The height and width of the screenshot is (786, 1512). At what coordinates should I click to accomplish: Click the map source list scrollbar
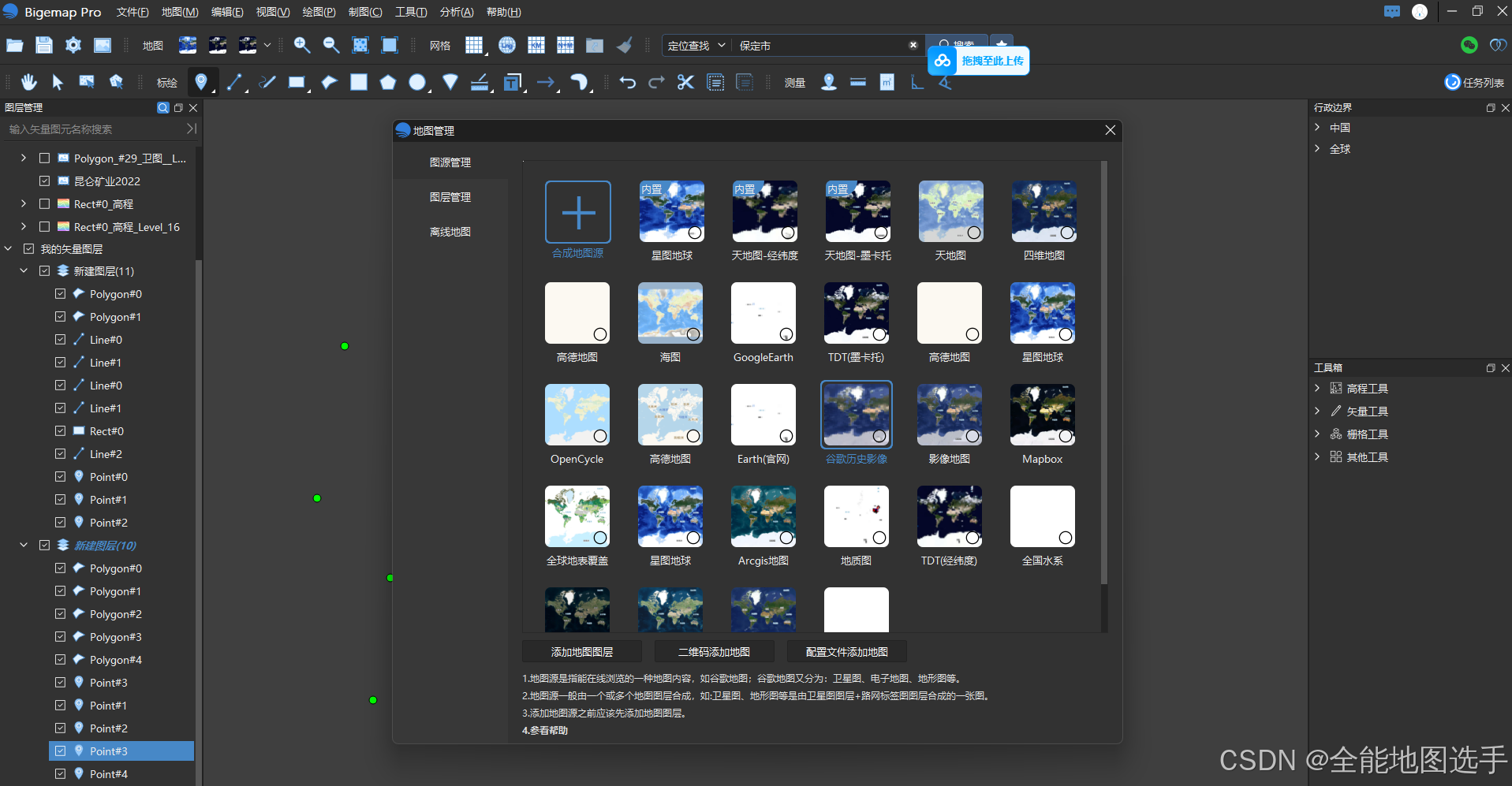(1103, 372)
